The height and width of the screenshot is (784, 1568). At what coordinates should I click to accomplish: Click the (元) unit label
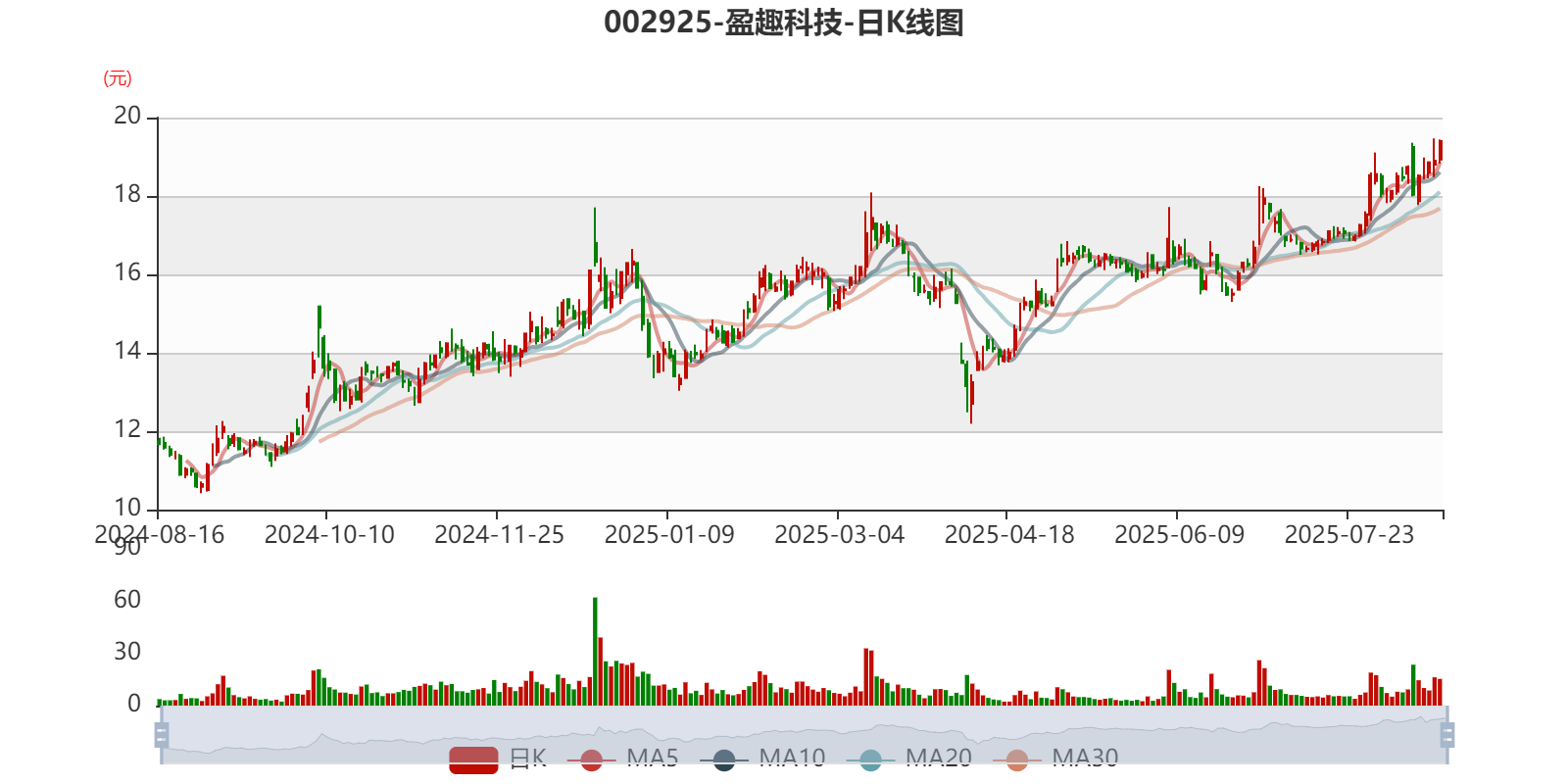[x=118, y=78]
